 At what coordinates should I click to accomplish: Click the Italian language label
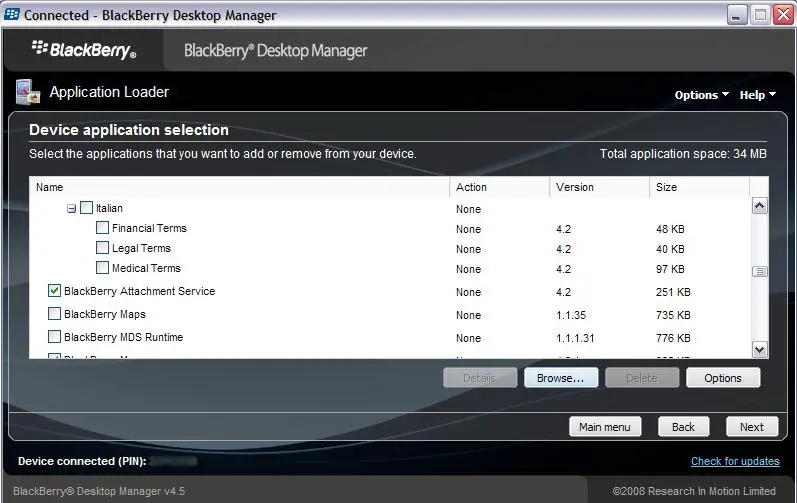click(109, 208)
